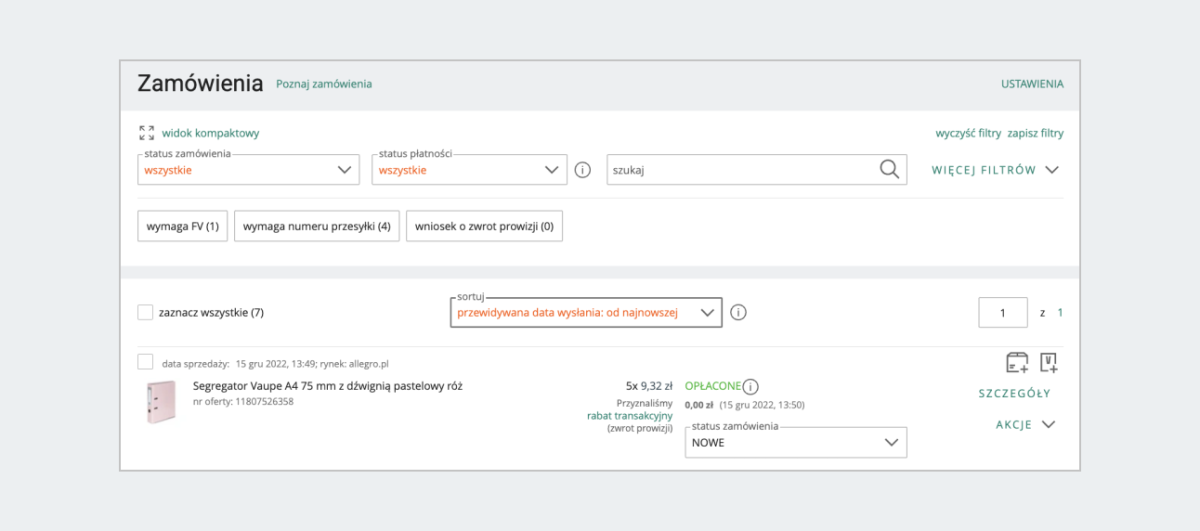Tick the zaznacz wszystkie checkbox
This screenshot has height=531, width=1200.
pyautogui.click(x=146, y=312)
